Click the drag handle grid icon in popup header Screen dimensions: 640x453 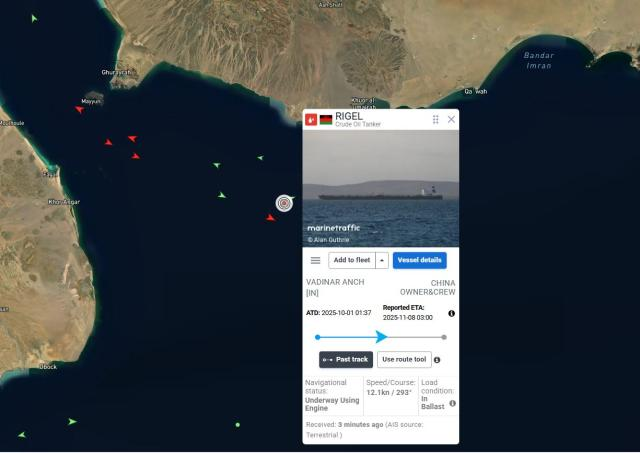436,119
